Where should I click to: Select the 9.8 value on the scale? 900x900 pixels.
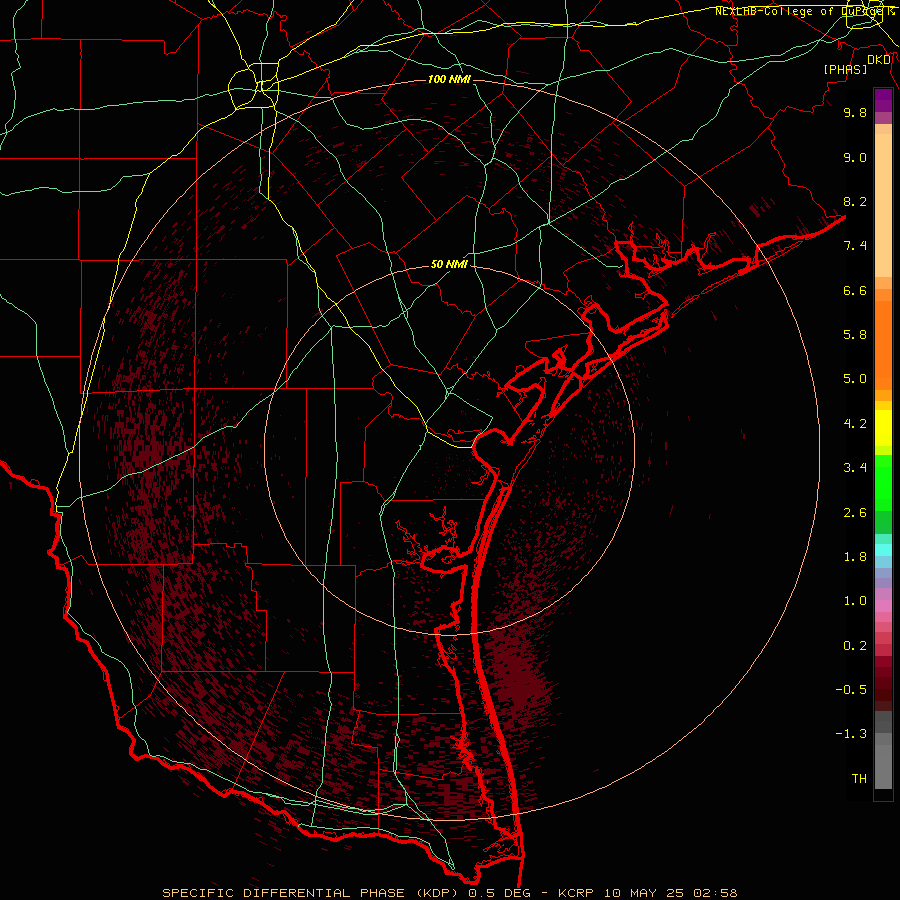[x=855, y=112]
